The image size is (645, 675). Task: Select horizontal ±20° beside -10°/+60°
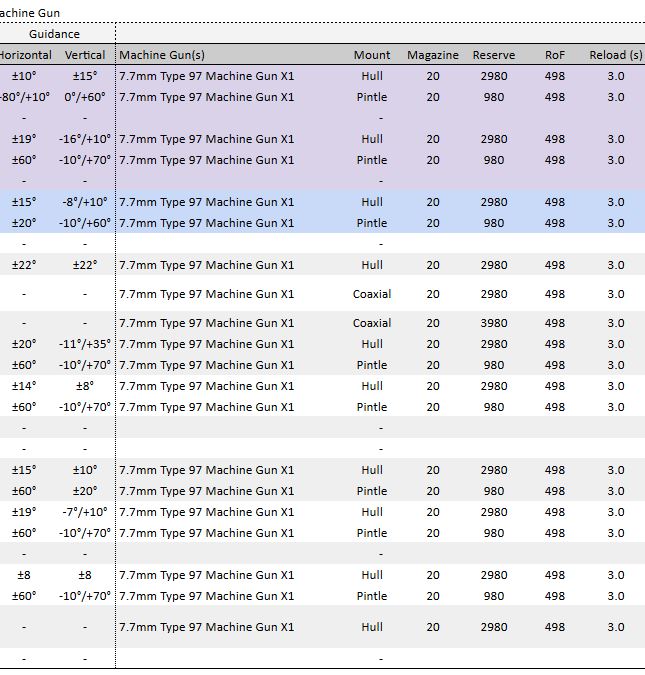coord(24,223)
